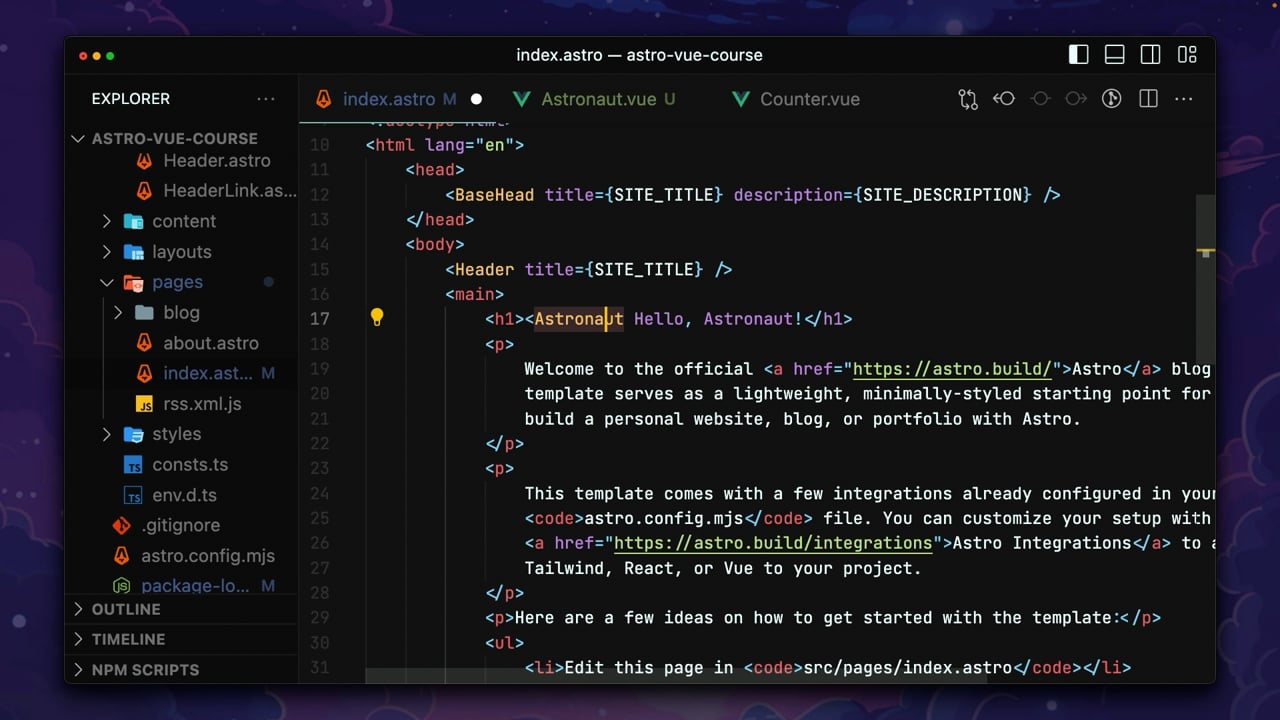Follow the https://astro.build/integrations link
1280x720 pixels.
pyautogui.click(x=773, y=543)
